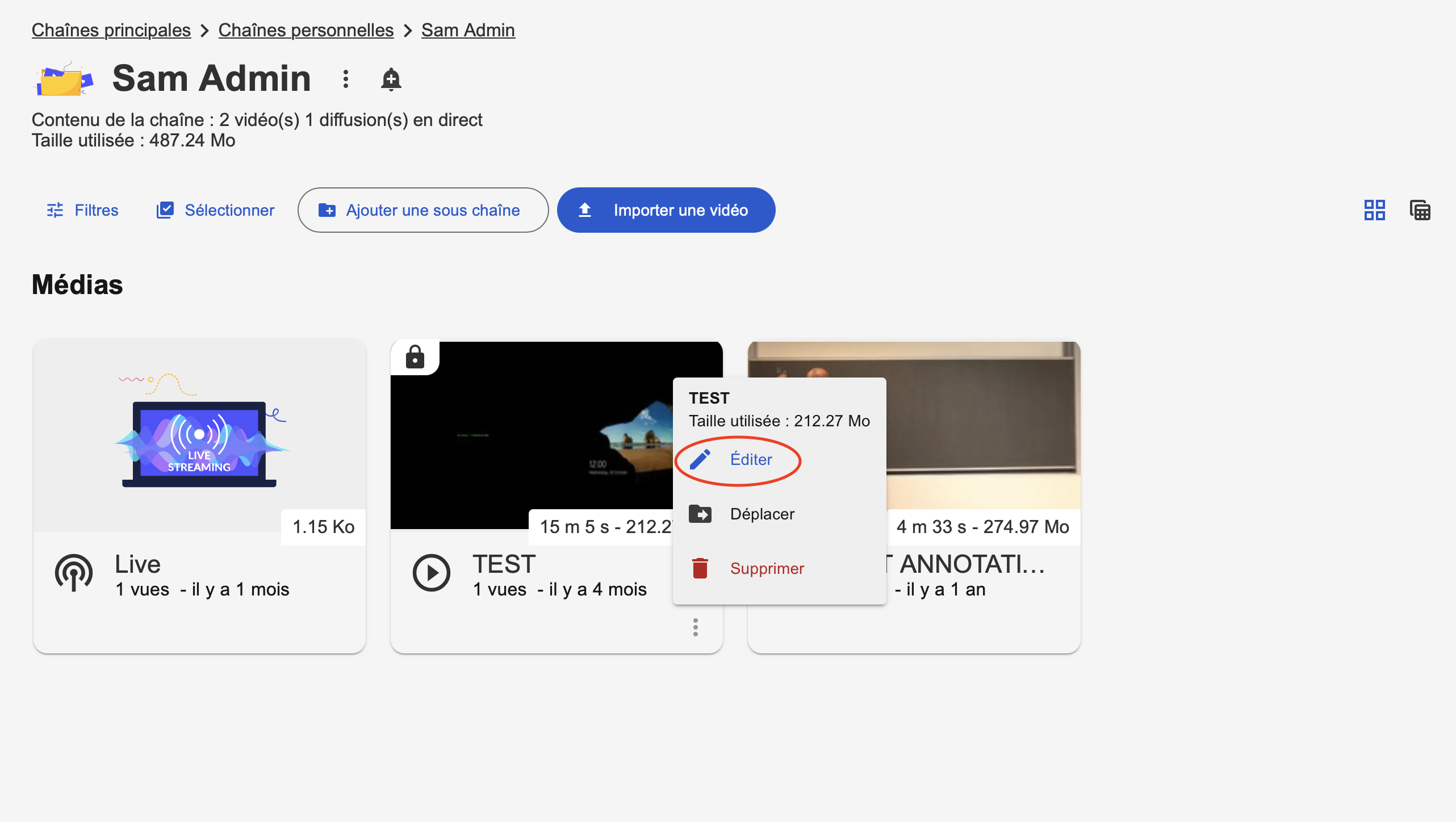Click Importer une vidéo button
This screenshot has height=822, width=1456.
pyautogui.click(x=666, y=210)
